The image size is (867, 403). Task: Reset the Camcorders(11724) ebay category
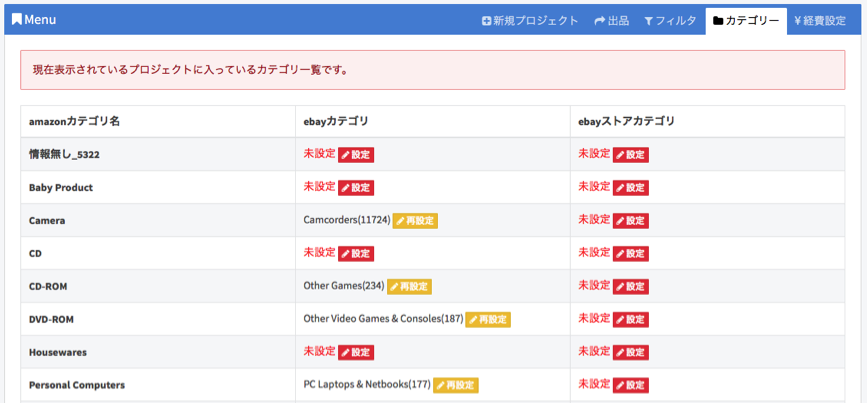(x=415, y=220)
